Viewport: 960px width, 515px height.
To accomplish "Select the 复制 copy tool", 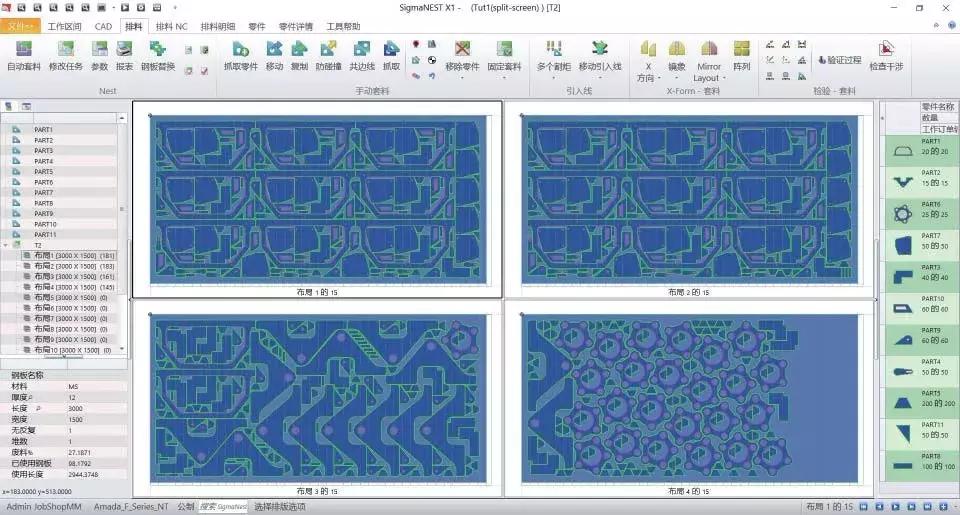I will pos(299,56).
